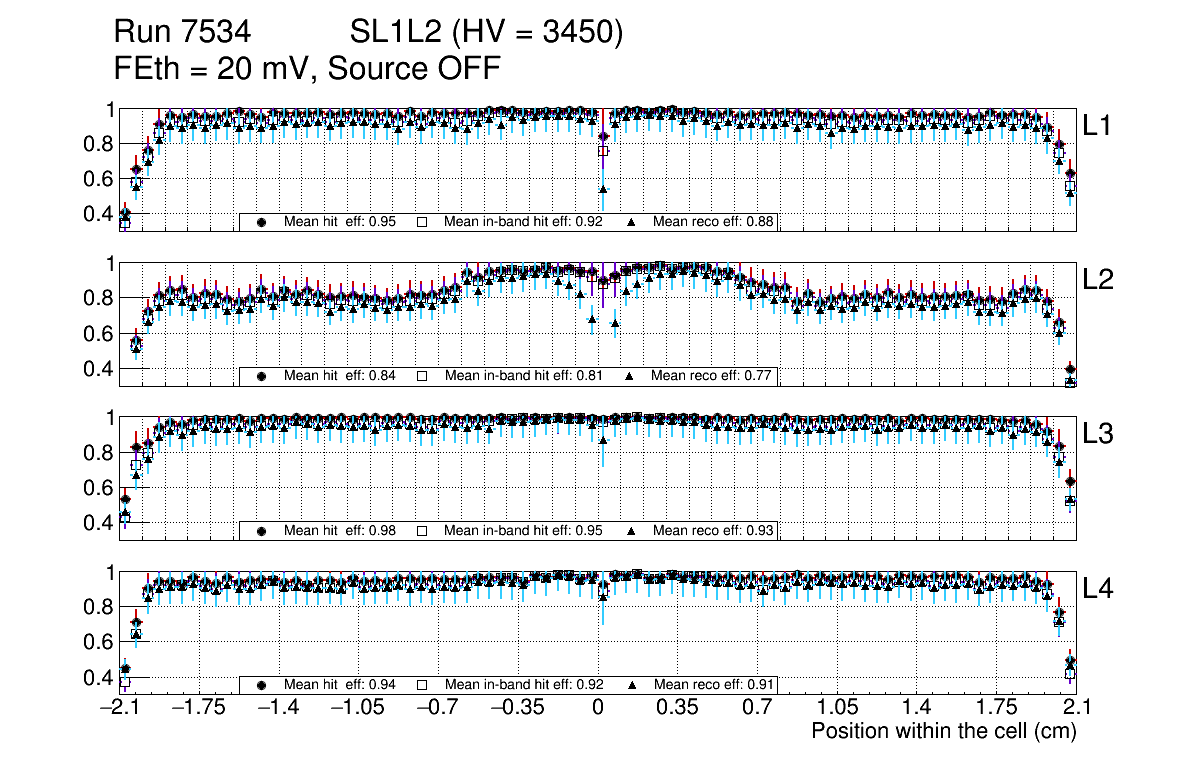Viewport: 1196px width, 772px height.
Task: Click the black triangle marker in L1 legend
Action: tap(631, 222)
